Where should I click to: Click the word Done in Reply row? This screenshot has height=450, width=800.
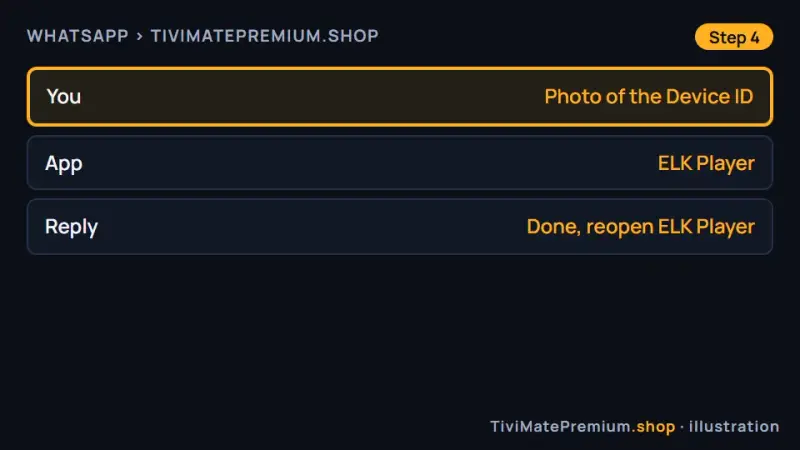click(554, 227)
